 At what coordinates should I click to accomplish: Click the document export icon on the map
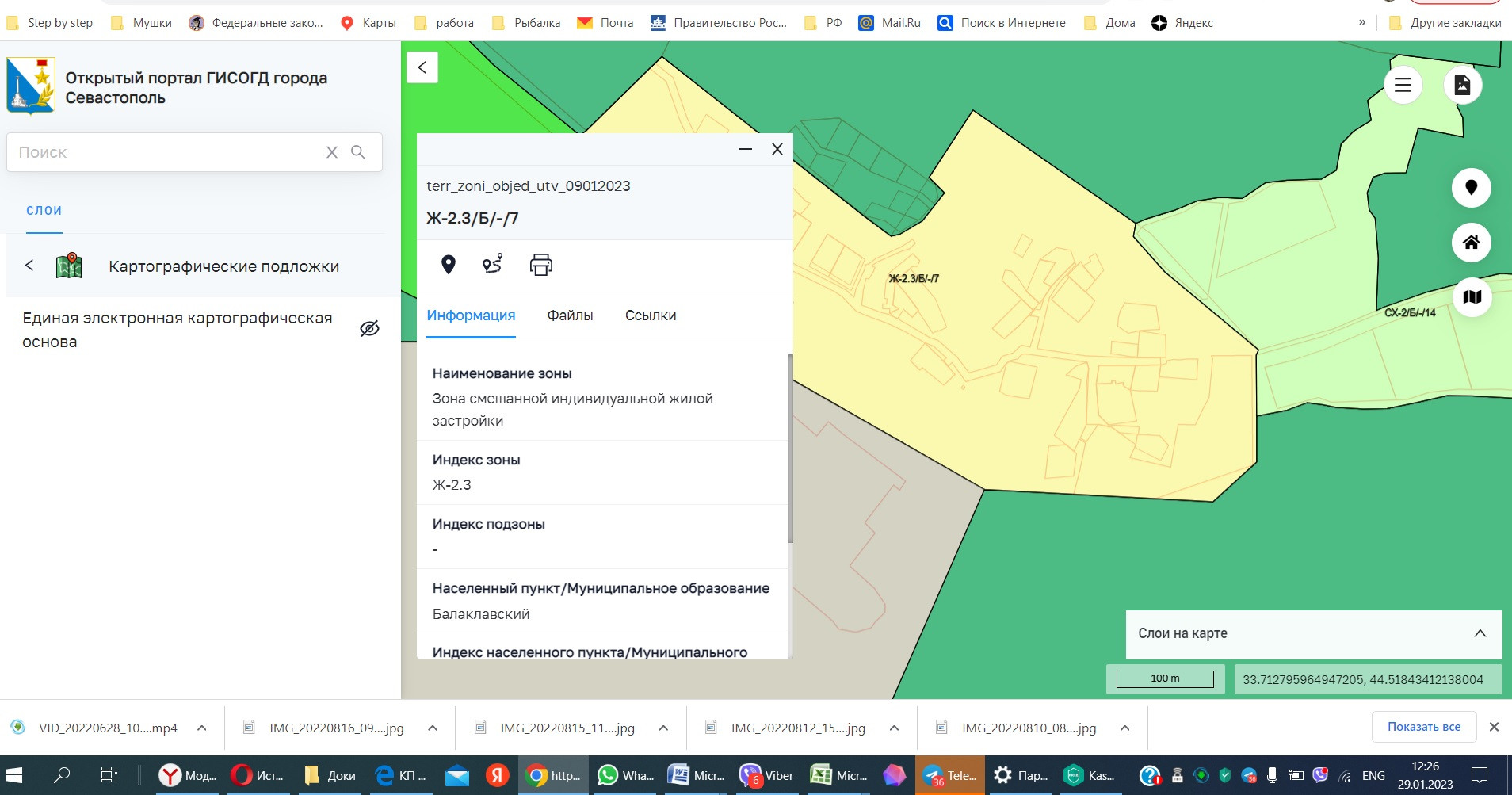point(1463,85)
